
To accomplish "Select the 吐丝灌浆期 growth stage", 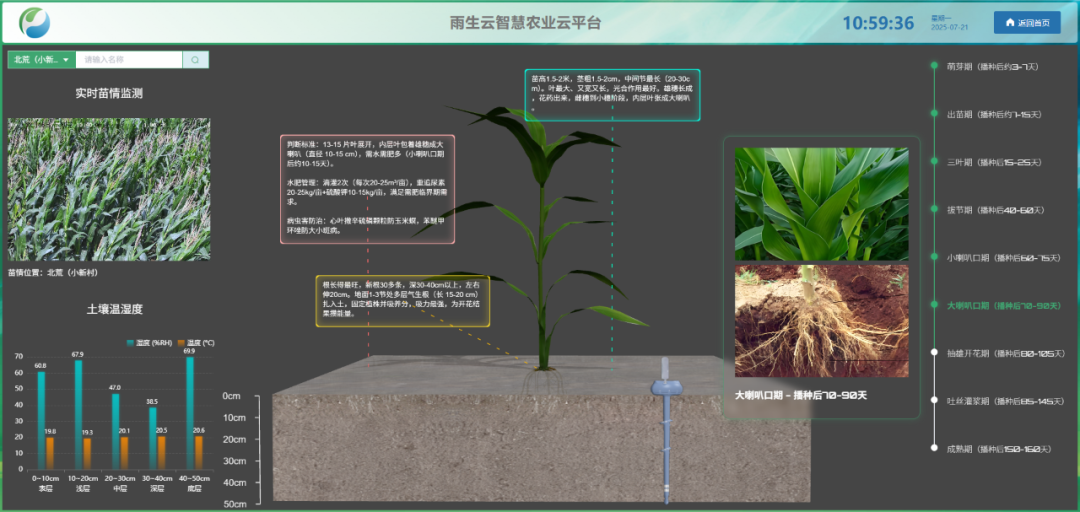I will [1005, 400].
